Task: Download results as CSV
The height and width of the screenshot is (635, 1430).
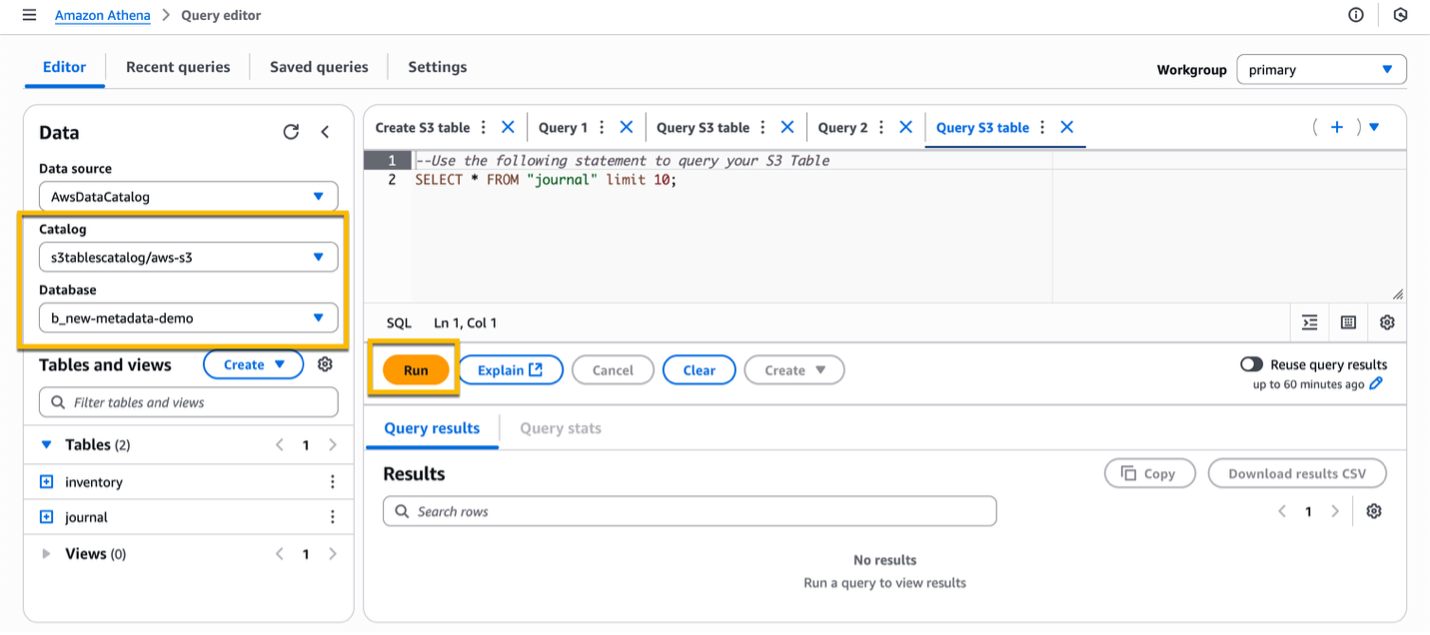Action: point(1297,473)
